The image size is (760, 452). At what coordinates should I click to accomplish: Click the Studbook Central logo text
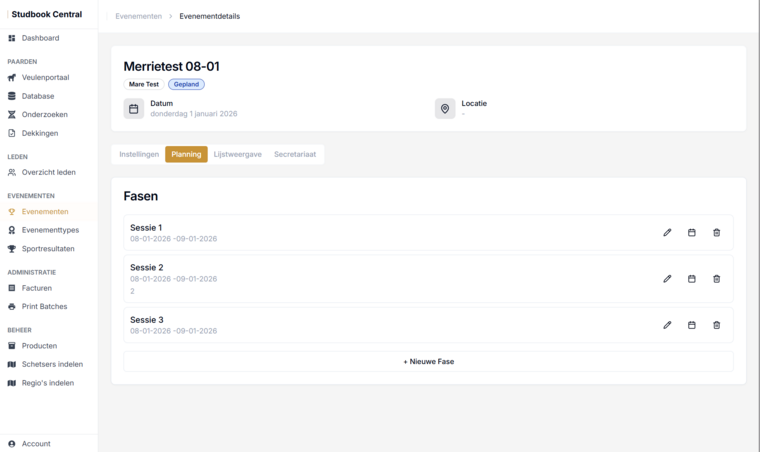tap(47, 15)
